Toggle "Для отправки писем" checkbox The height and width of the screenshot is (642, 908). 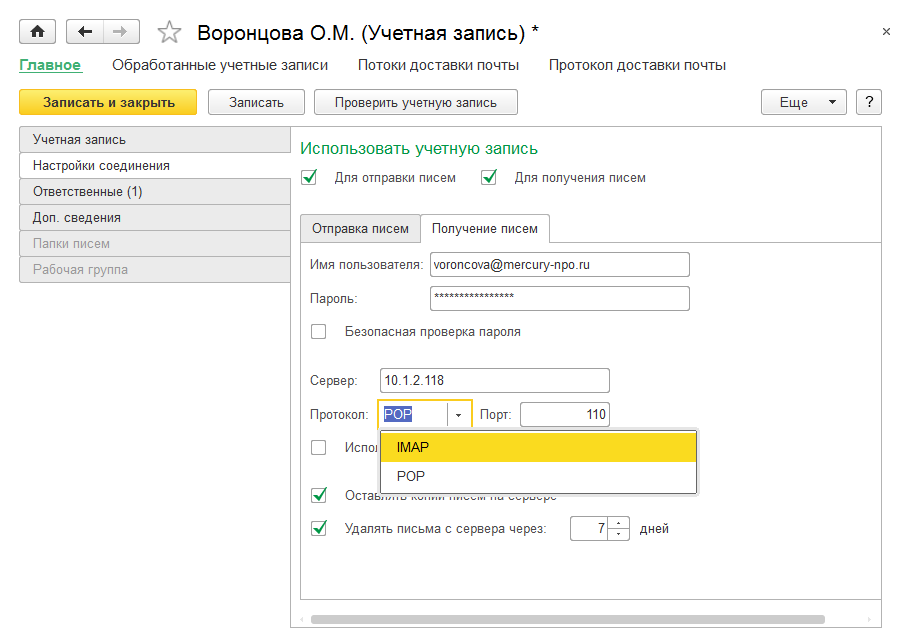coord(310,178)
